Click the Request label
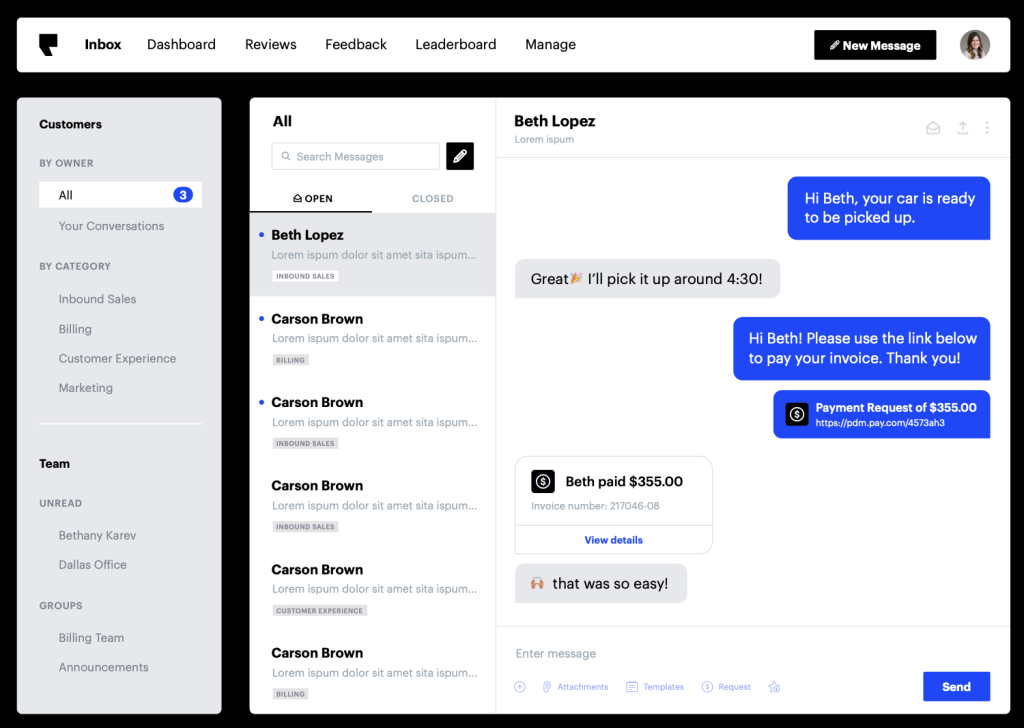 click(734, 687)
